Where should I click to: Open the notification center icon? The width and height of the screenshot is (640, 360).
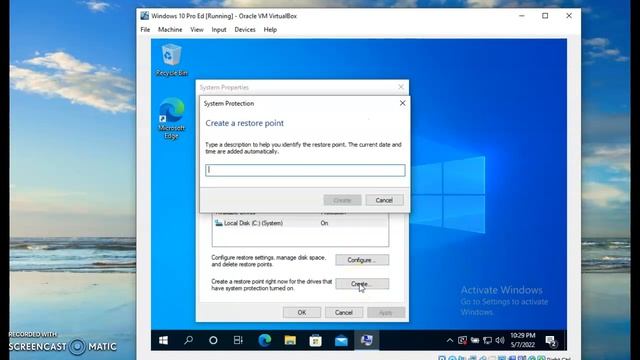point(551,340)
